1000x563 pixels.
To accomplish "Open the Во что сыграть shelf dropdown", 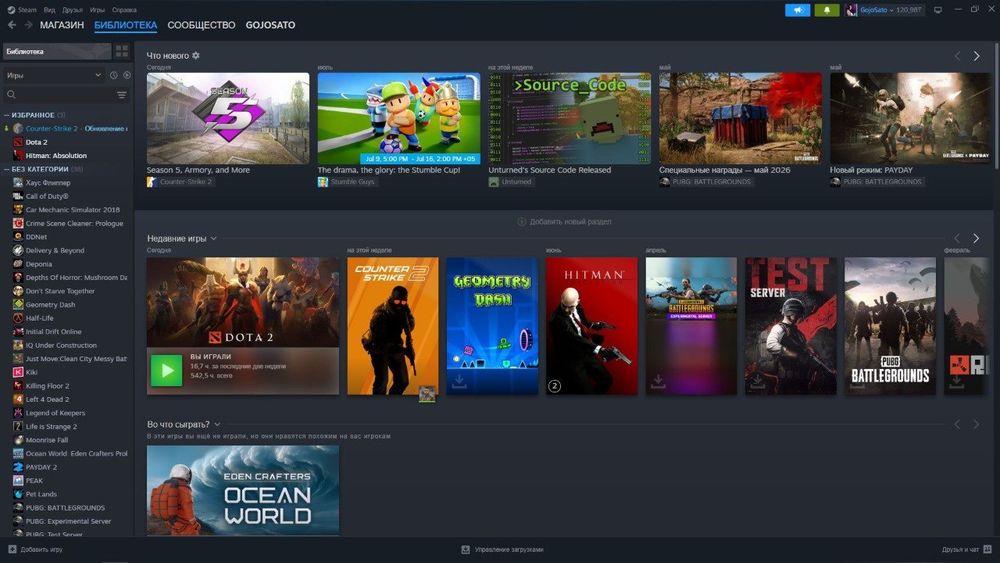I will point(217,424).
